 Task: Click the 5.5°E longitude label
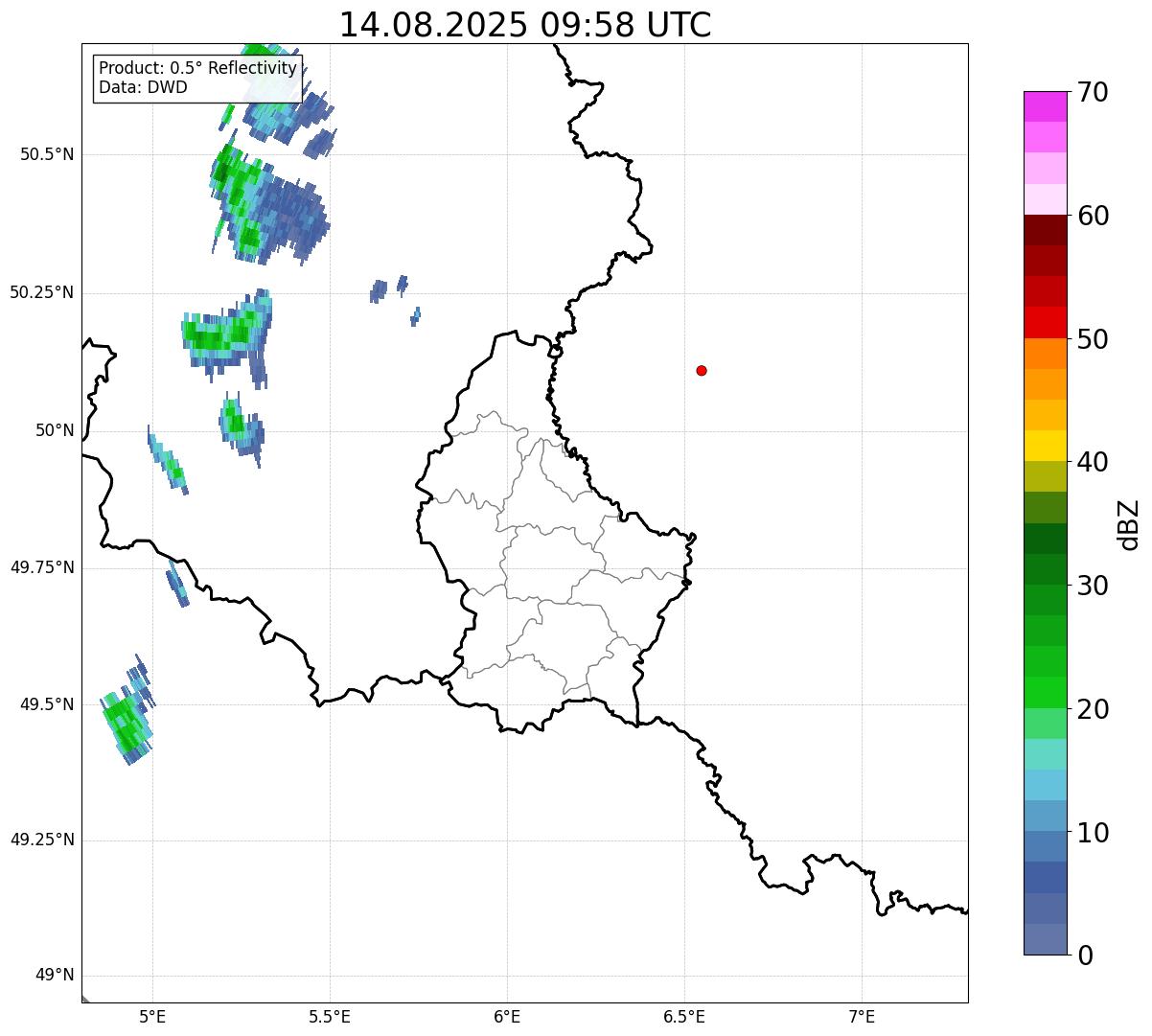330,1017
